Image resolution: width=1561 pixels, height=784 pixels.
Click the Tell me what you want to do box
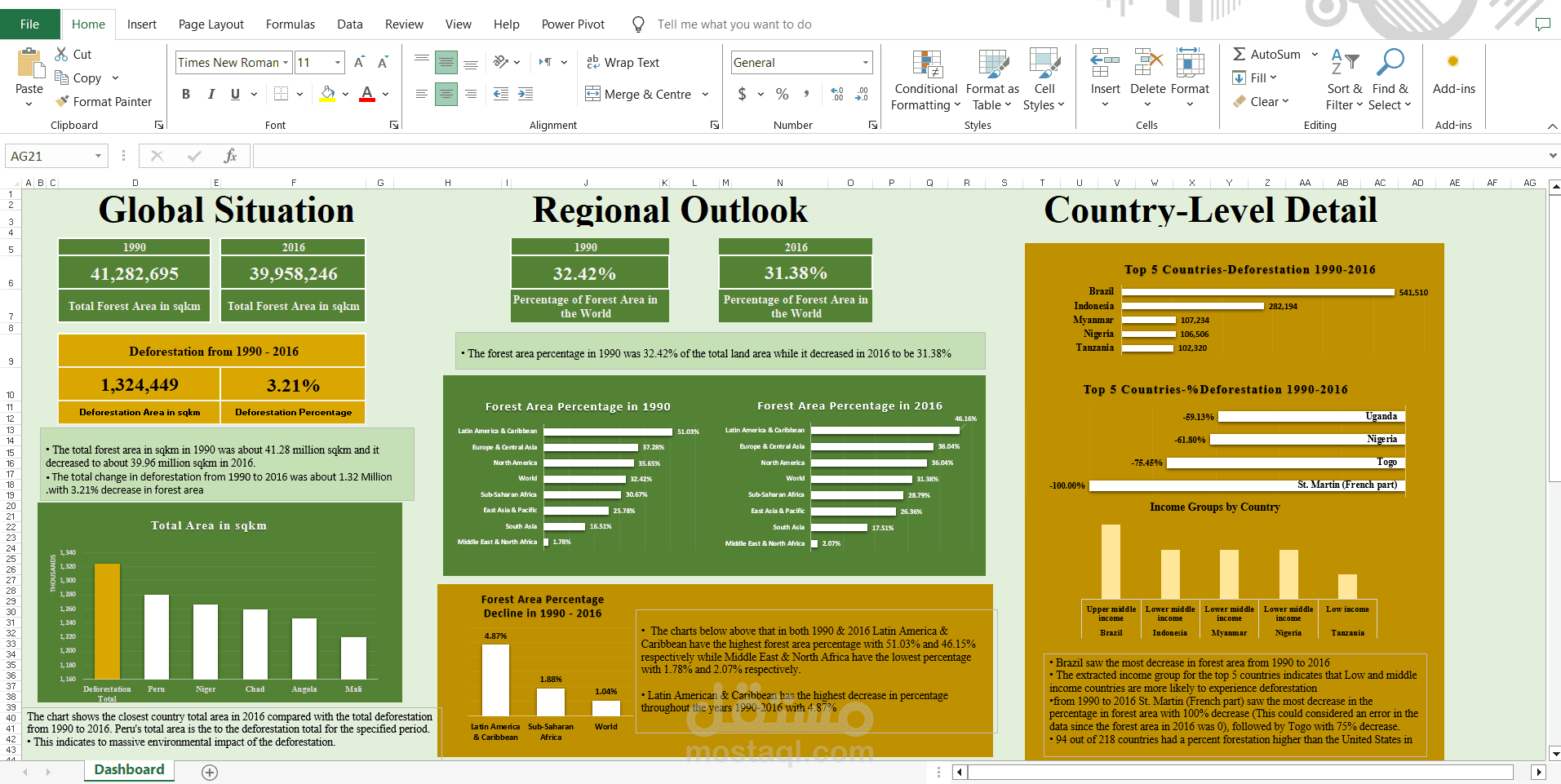coord(734,24)
